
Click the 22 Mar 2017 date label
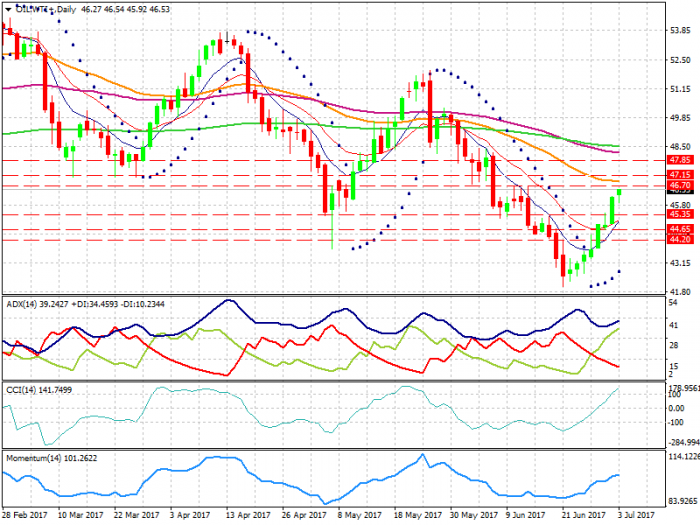pyautogui.click(x=136, y=515)
